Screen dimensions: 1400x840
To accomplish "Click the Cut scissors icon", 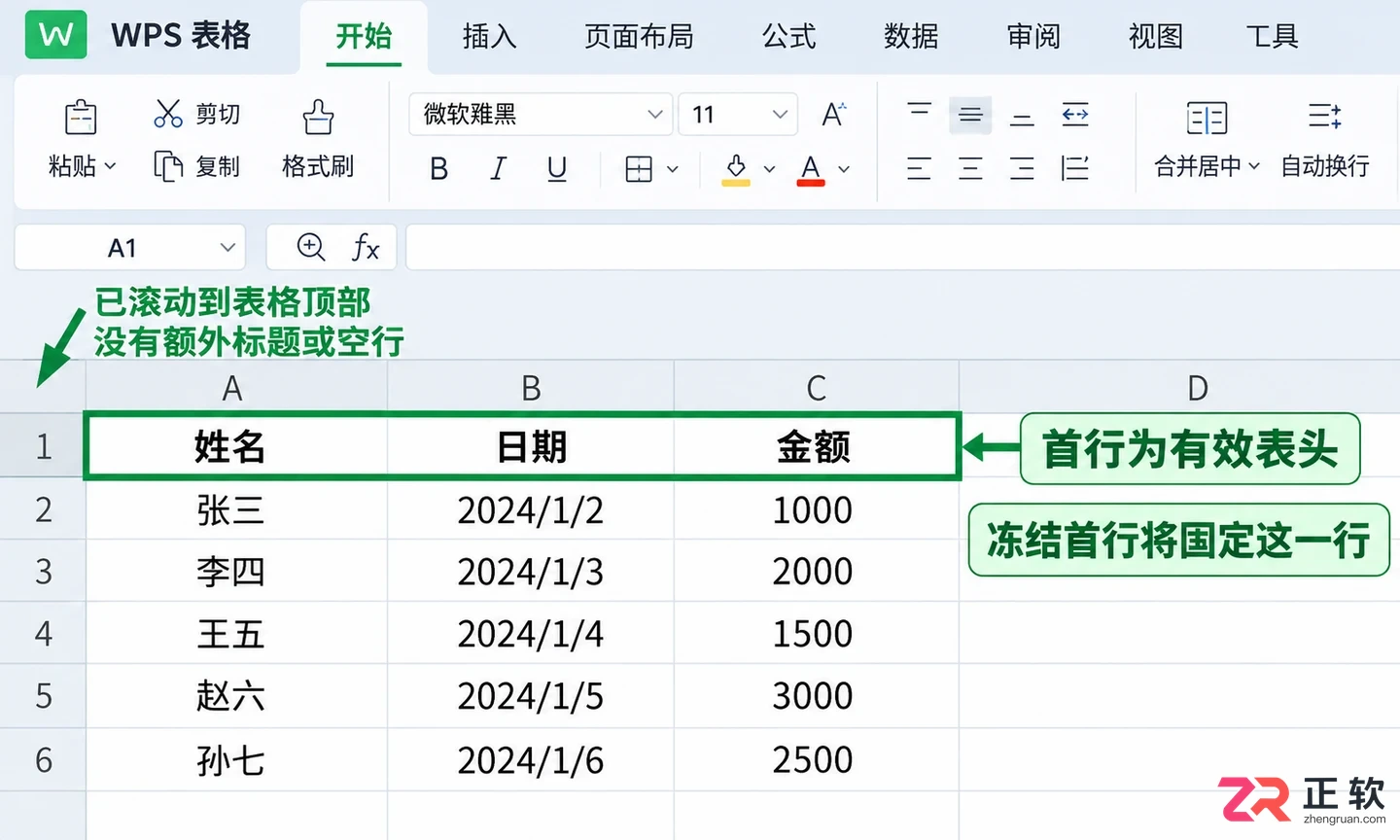I will click(x=168, y=114).
